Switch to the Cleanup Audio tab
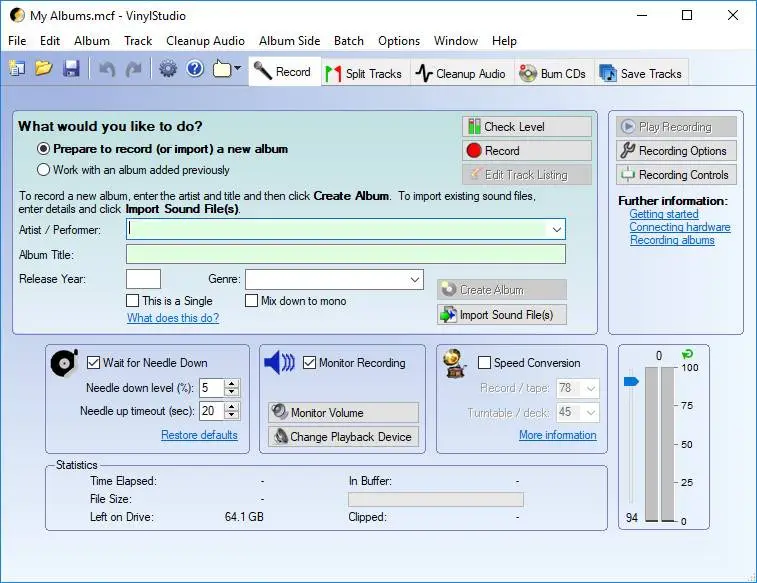 [462, 73]
